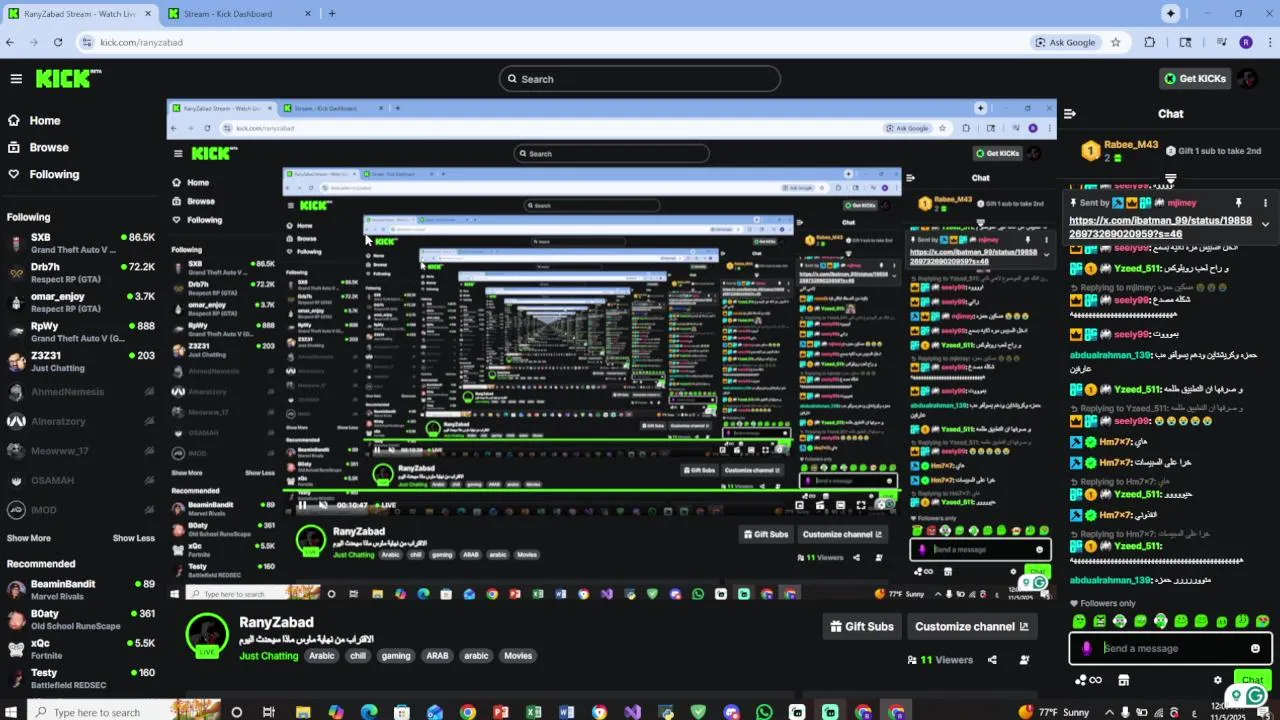Click the Movies tag

point(518,656)
